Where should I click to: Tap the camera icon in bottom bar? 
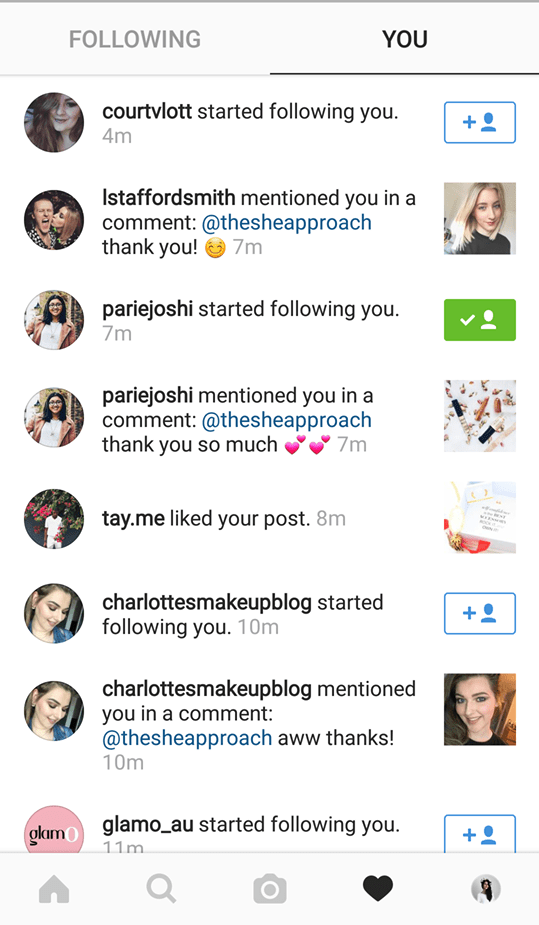[x=270, y=889]
